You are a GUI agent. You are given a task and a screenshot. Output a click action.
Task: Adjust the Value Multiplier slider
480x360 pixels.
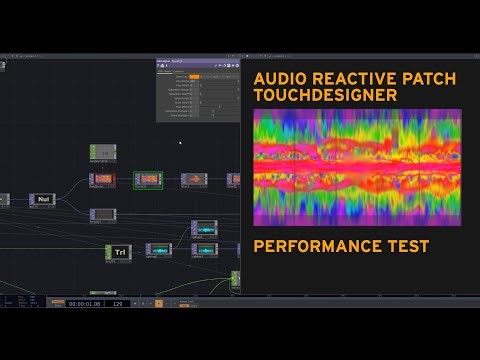tap(220, 115)
